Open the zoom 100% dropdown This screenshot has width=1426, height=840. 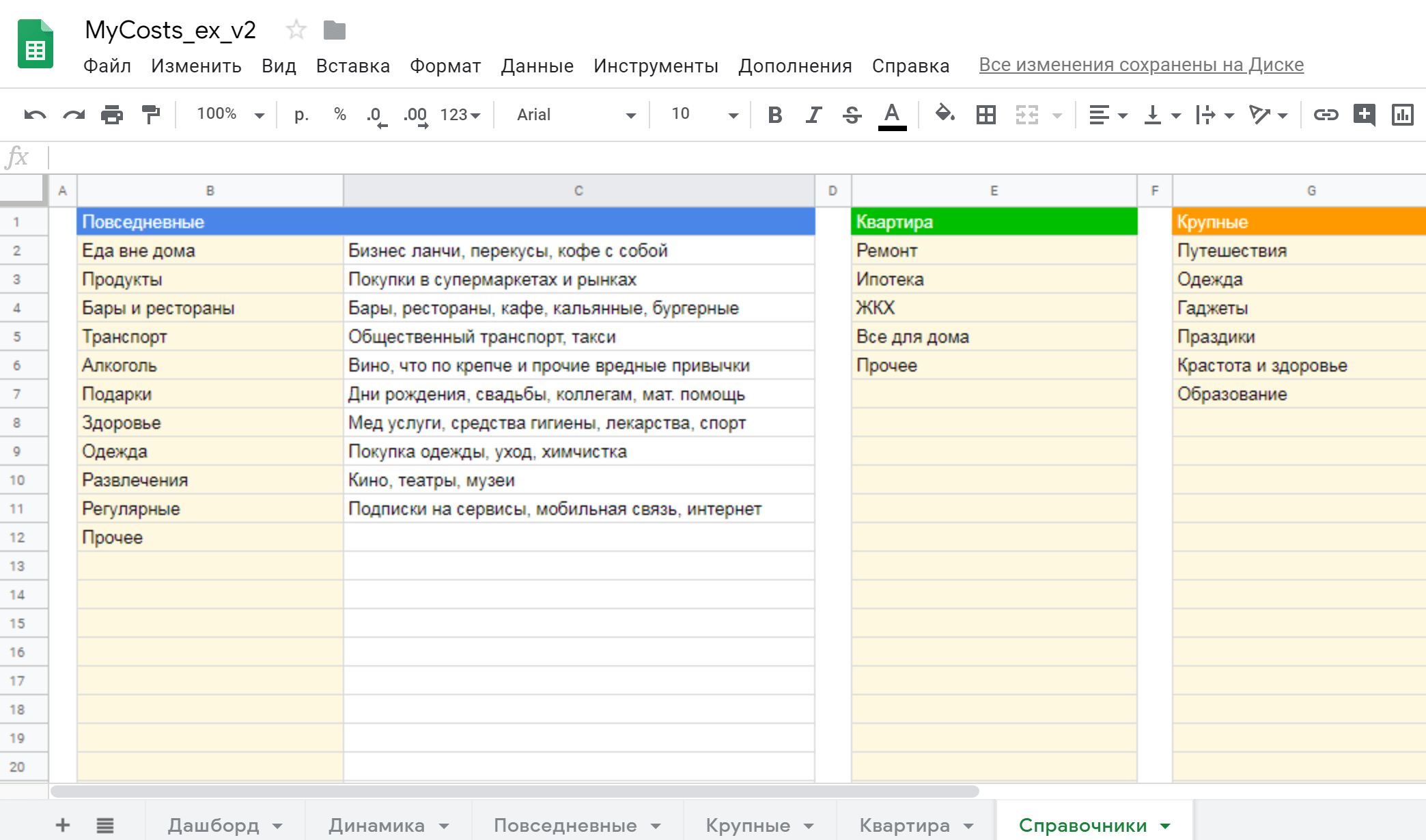(230, 115)
